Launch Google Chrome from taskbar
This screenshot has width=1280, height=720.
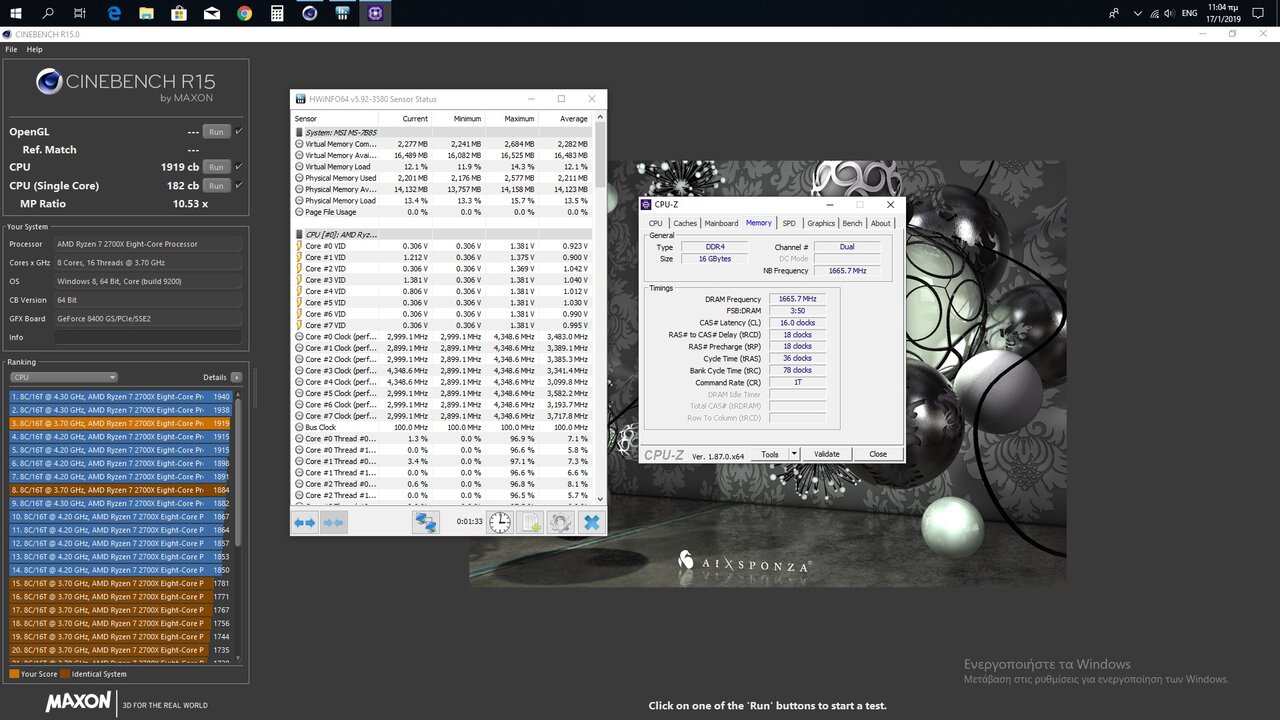(x=245, y=13)
